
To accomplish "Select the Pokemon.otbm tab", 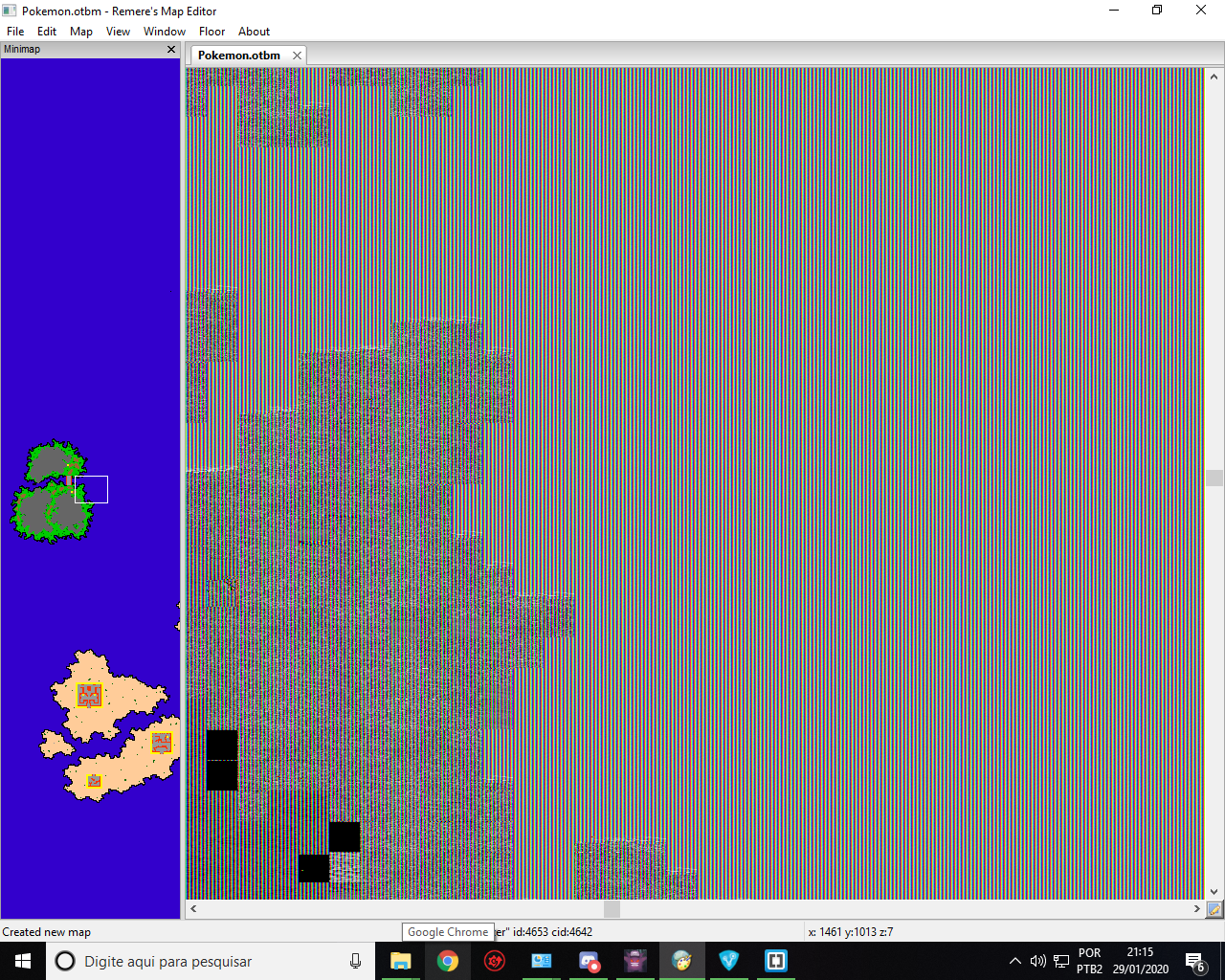I will [239, 56].
